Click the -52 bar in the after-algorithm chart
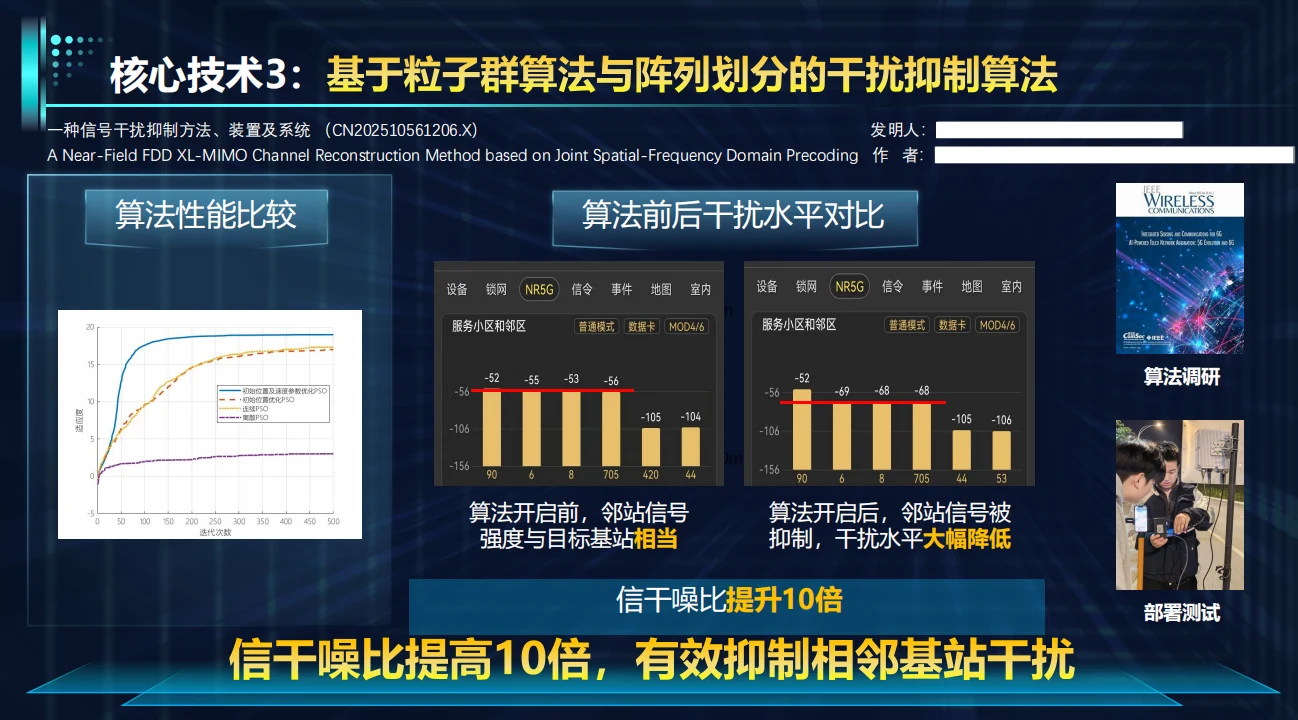This screenshot has width=1298, height=720. (802, 428)
